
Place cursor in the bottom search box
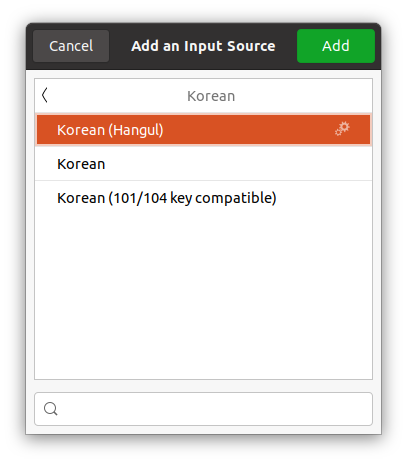click(x=203, y=409)
